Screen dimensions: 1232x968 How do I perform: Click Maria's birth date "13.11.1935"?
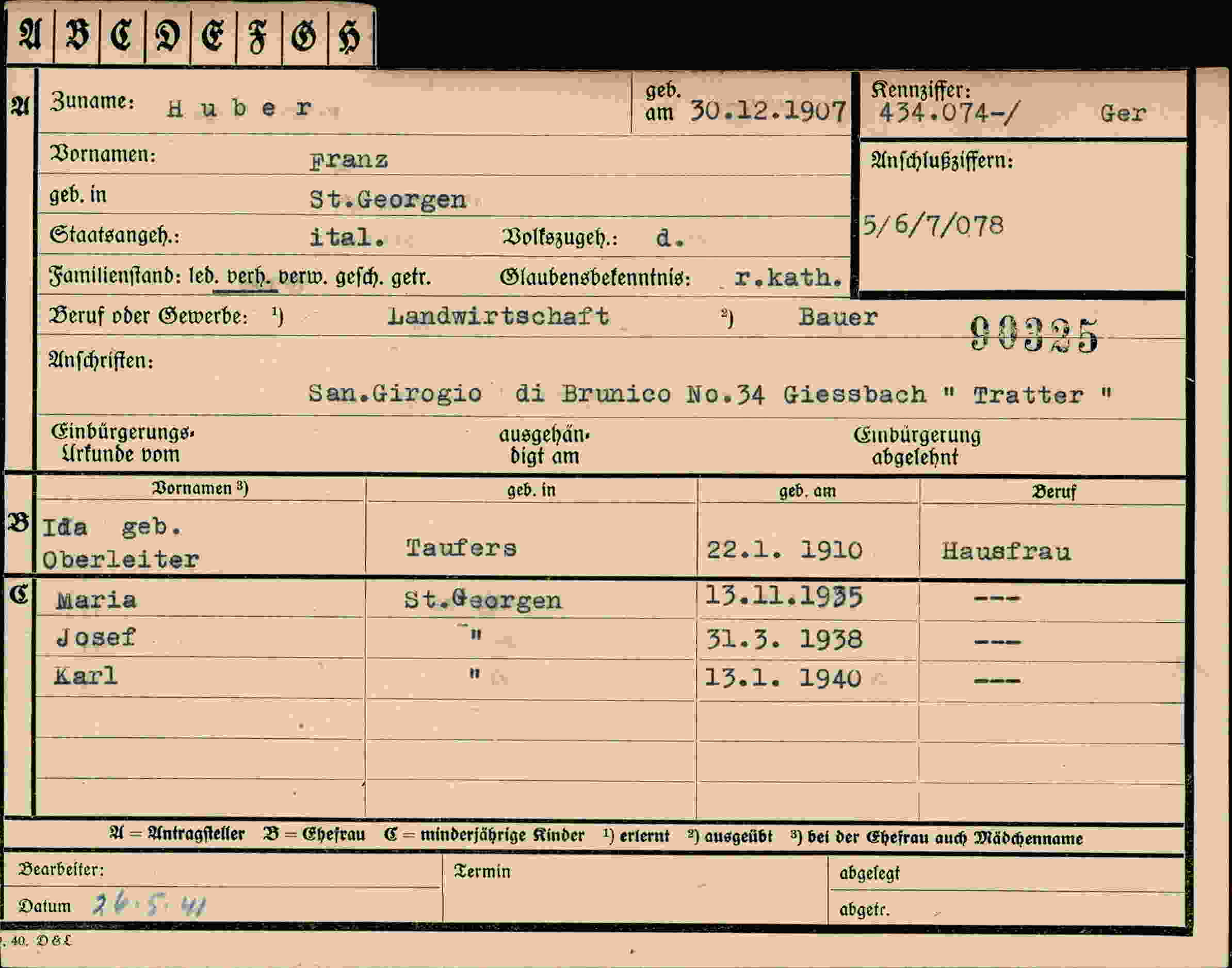pyautogui.click(x=784, y=596)
